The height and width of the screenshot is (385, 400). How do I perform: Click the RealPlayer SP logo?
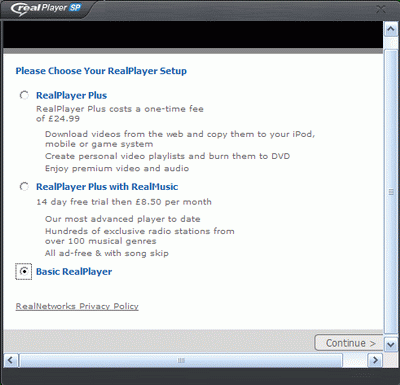tap(46, 8)
